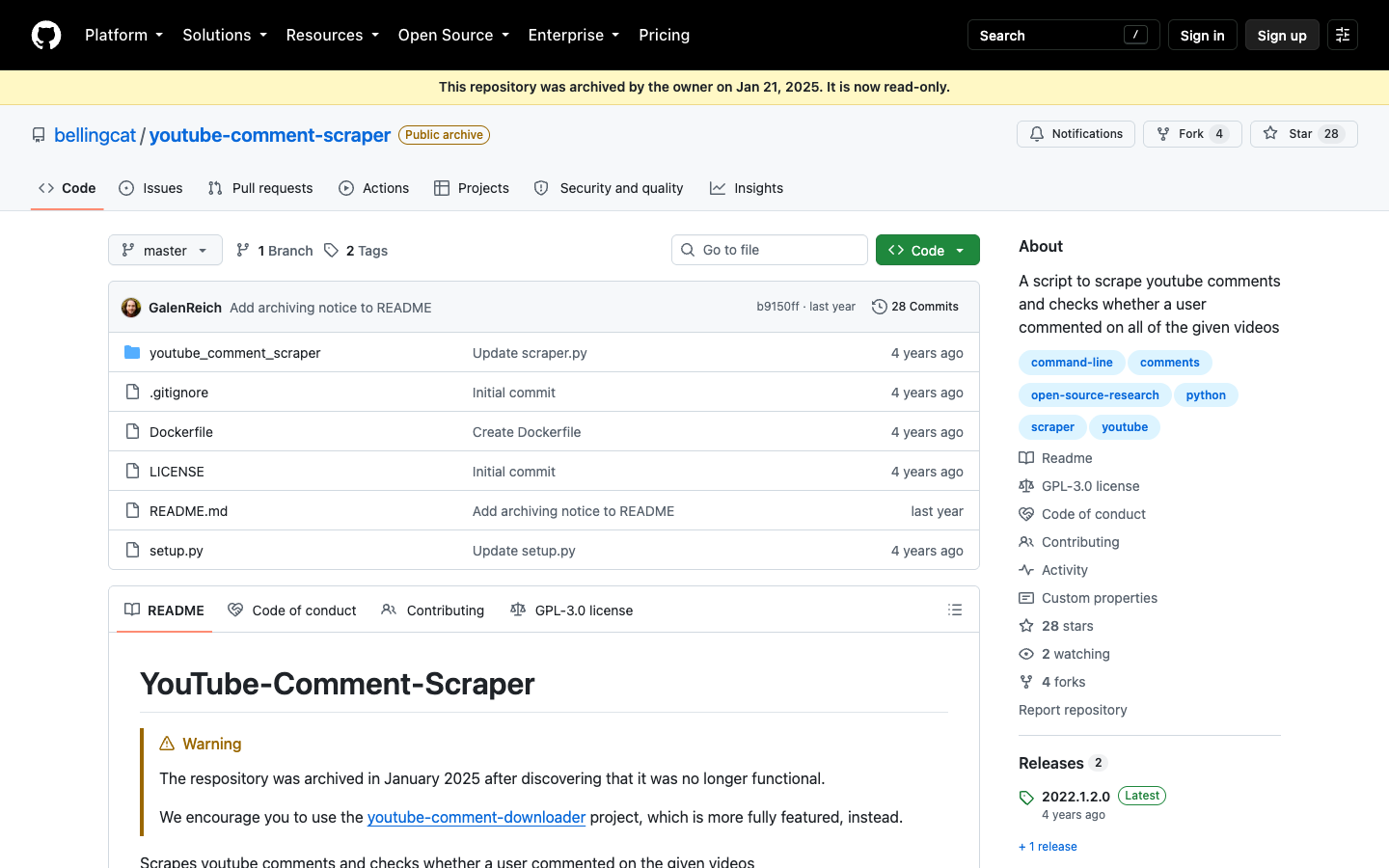Switch to the Actions tab
This screenshot has height=868, width=1389.
374,188
